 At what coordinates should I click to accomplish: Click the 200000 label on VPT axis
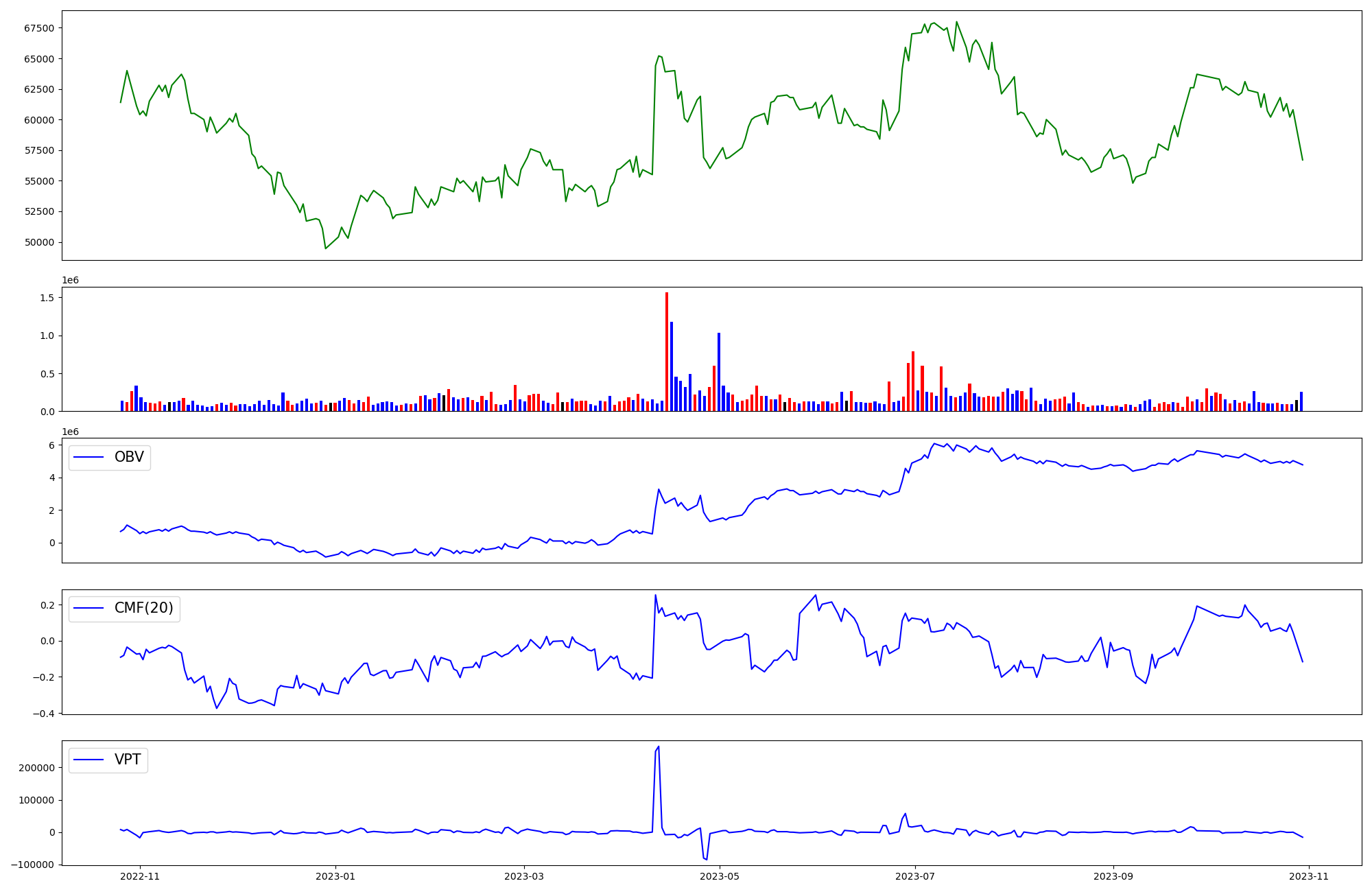click(x=37, y=768)
